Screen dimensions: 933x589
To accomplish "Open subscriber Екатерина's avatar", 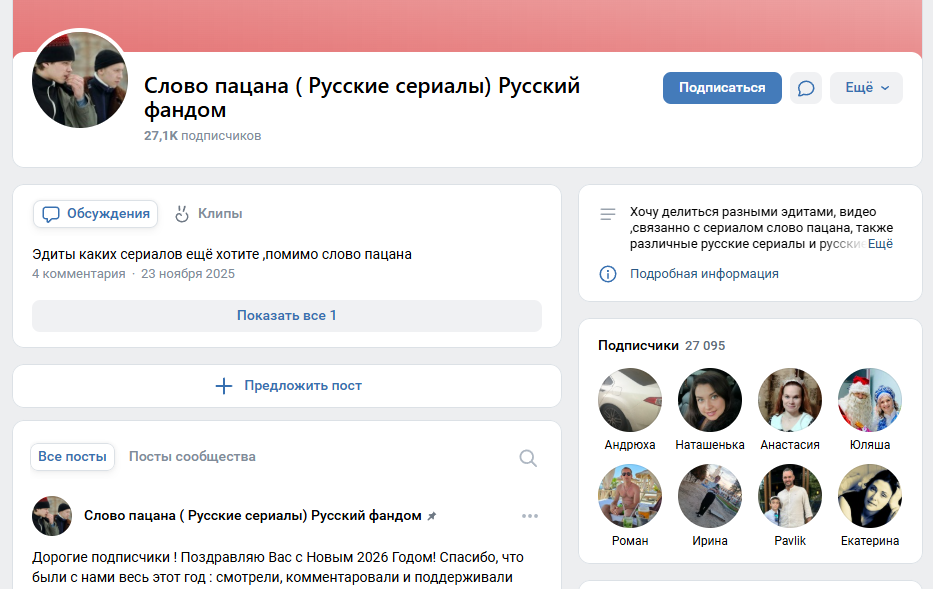I will pos(870,496).
